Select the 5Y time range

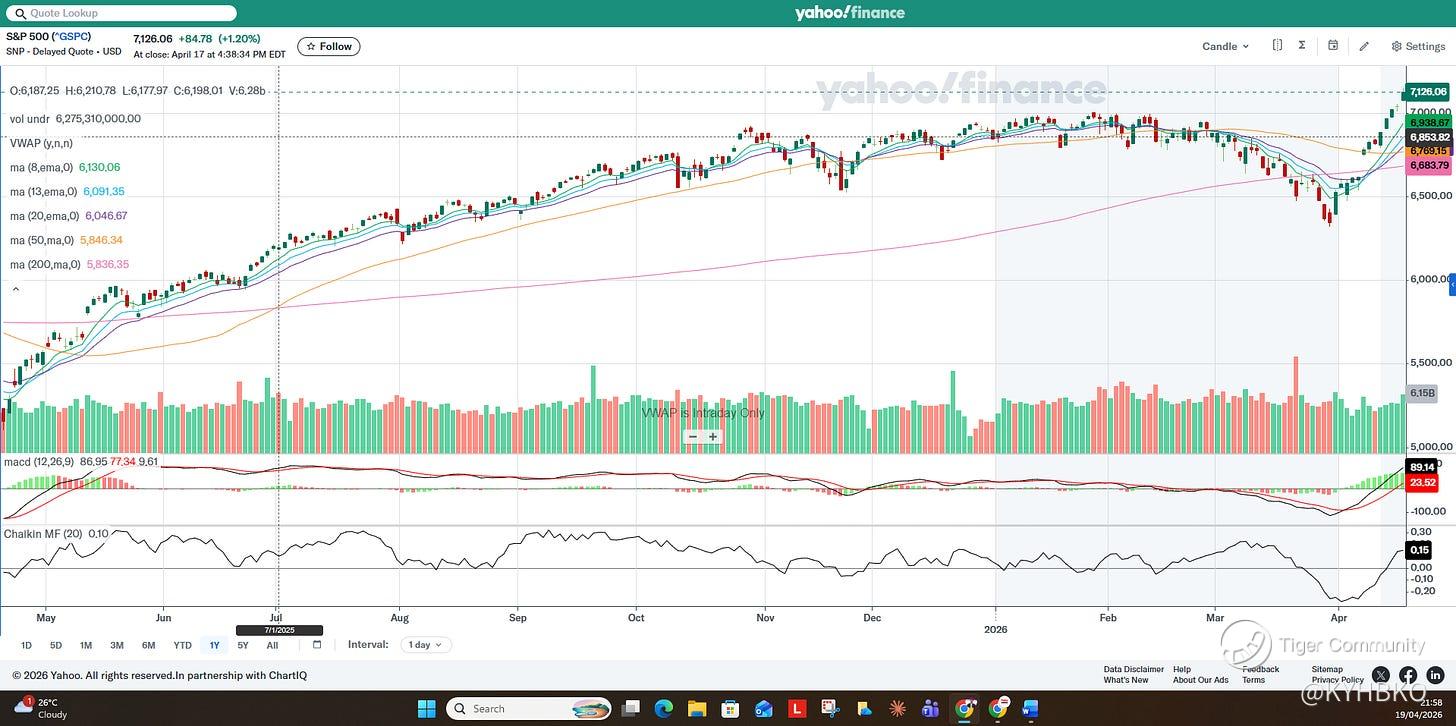tap(243, 645)
